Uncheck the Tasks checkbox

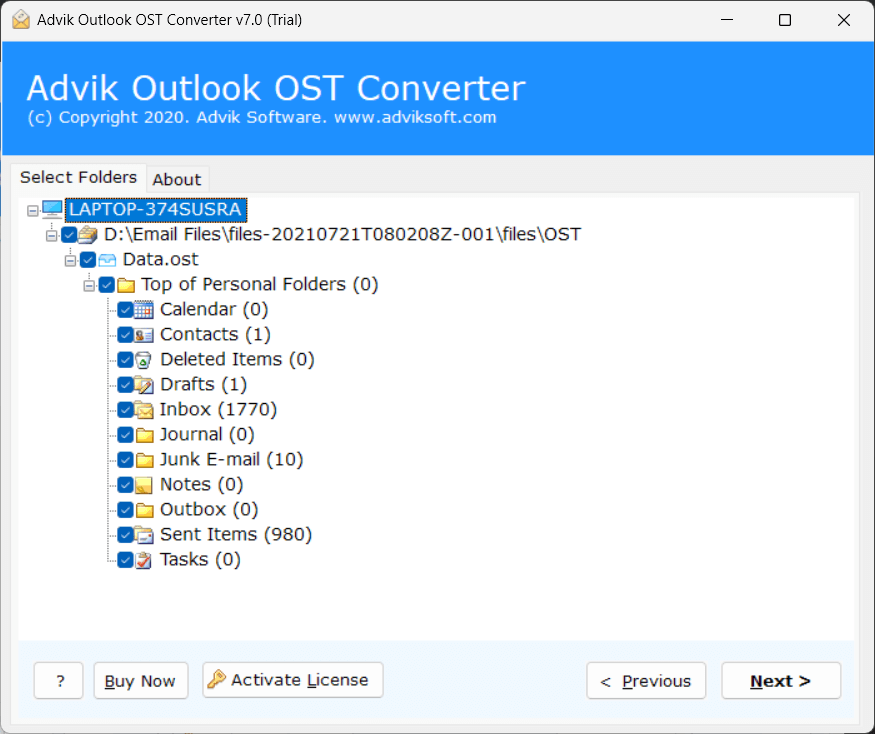(125, 560)
